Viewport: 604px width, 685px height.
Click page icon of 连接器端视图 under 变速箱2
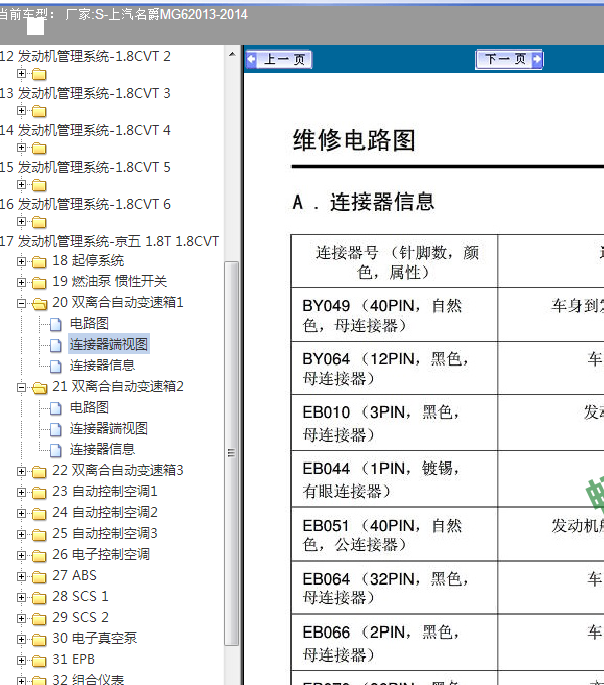point(55,429)
